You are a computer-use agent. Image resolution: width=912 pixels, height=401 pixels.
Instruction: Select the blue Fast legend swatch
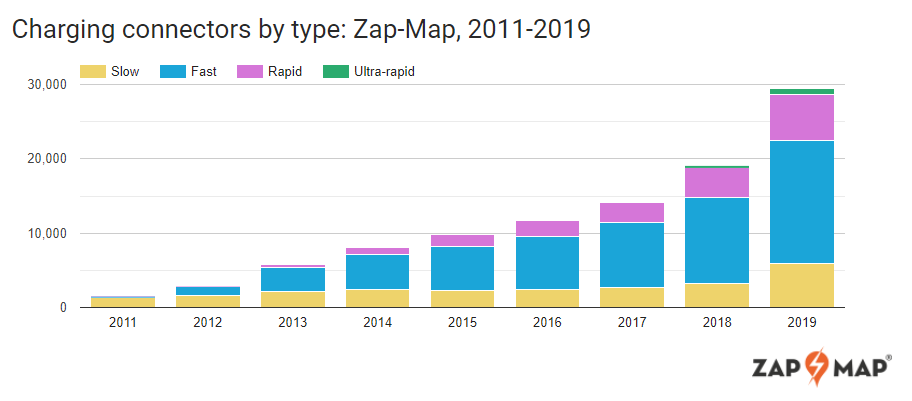click(173, 72)
